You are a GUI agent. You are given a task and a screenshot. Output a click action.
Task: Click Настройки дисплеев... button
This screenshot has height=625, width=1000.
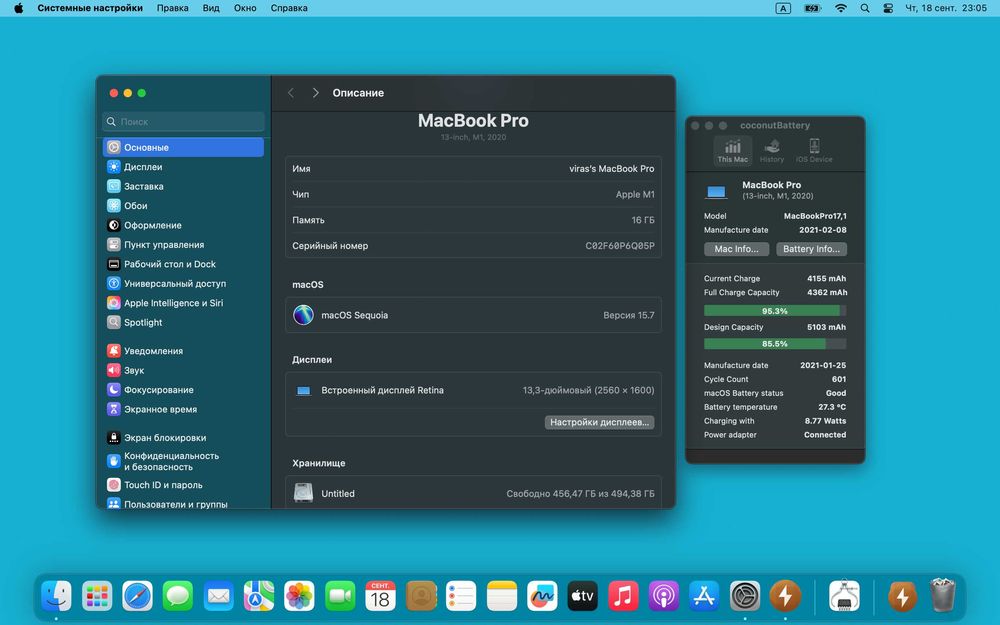(599, 422)
